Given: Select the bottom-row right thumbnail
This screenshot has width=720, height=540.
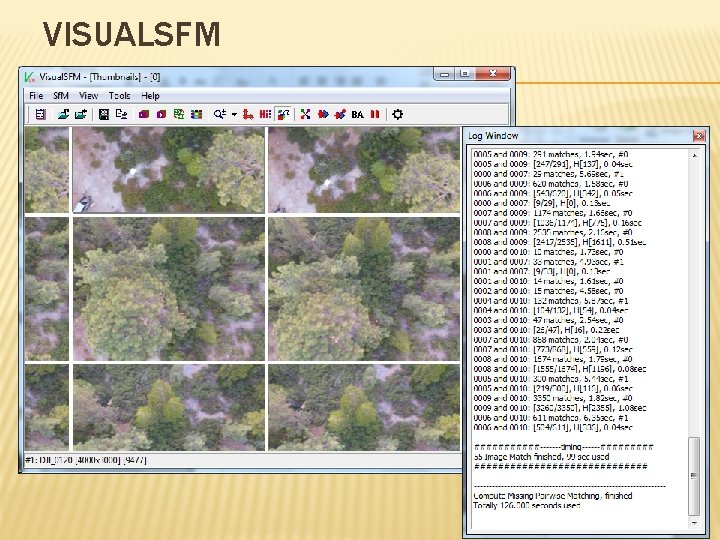Looking at the screenshot, I should click(x=364, y=407).
